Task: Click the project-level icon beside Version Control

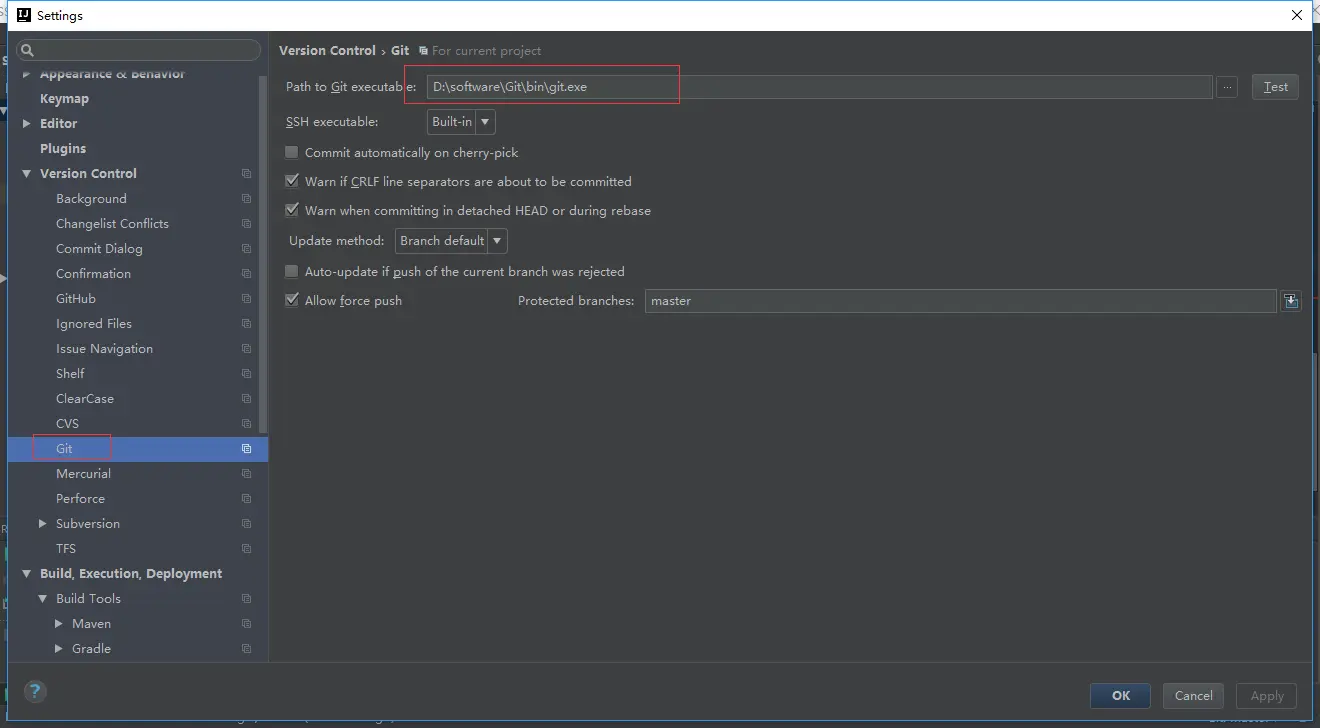Action: (246, 174)
